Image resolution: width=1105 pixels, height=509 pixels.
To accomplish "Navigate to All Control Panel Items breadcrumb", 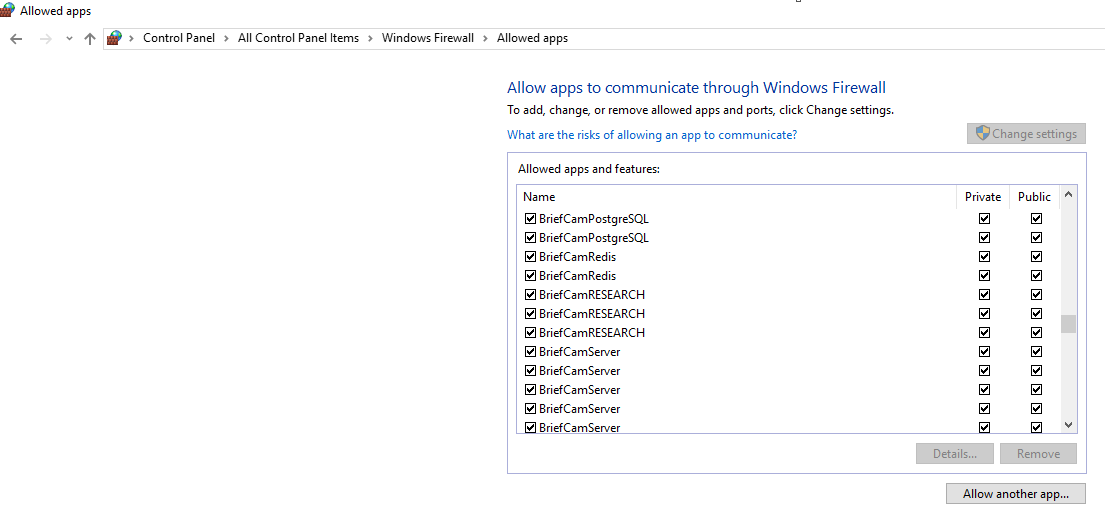I will pyautogui.click(x=298, y=38).
